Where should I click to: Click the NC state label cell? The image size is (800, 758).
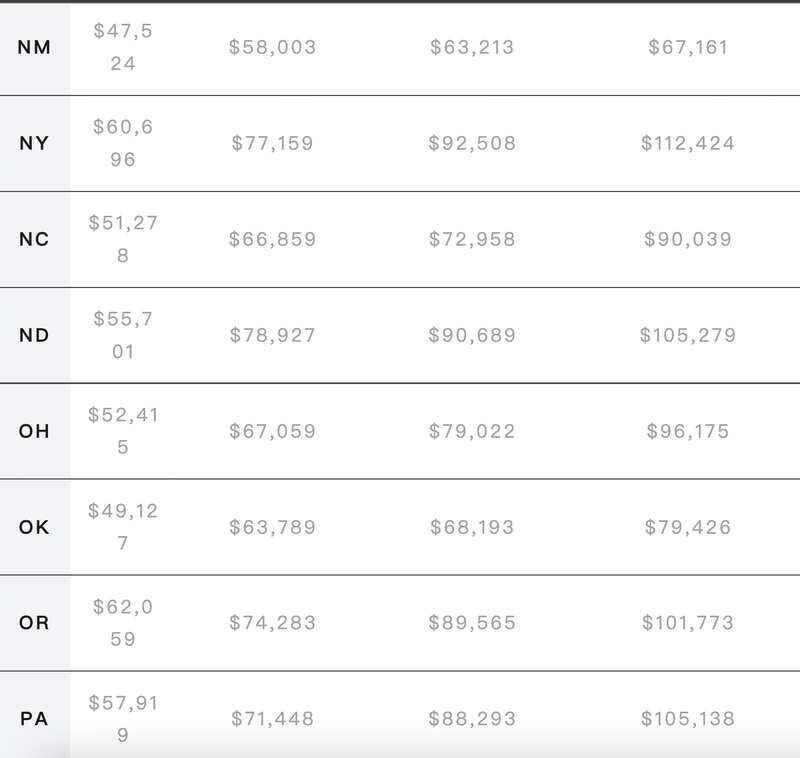pyautogui.click(x=34, y=239)
